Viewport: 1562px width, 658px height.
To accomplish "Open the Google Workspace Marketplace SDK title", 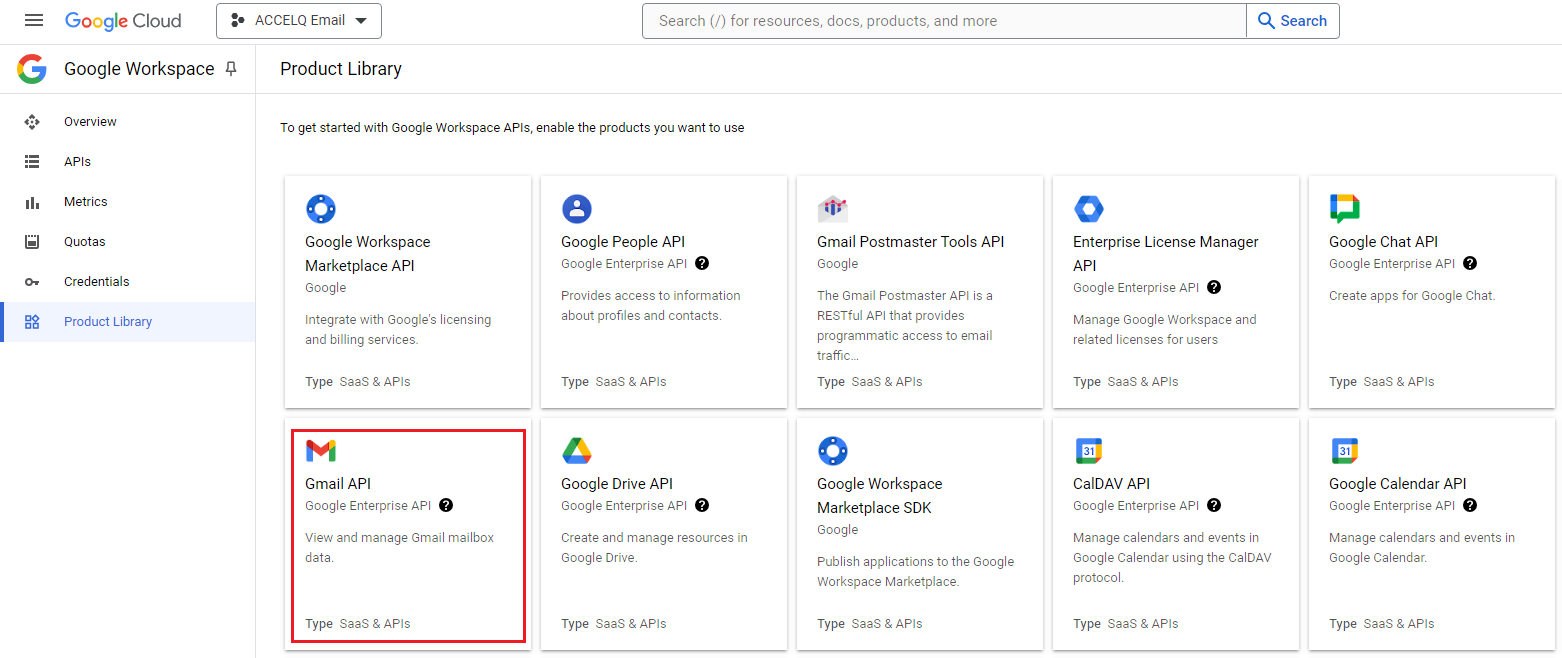I will [x=880, y=496].
